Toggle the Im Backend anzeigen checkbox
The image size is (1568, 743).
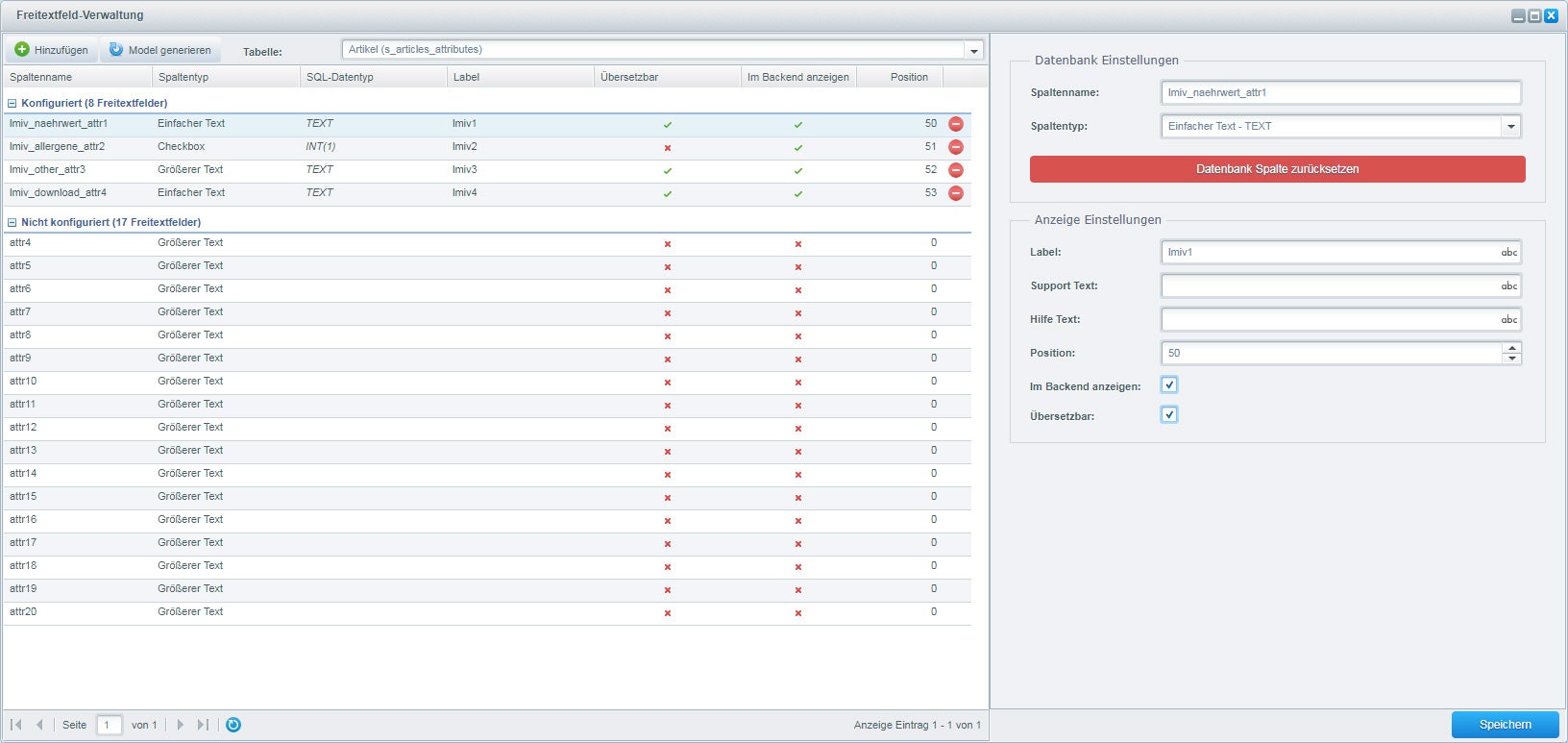[1169, 384]
